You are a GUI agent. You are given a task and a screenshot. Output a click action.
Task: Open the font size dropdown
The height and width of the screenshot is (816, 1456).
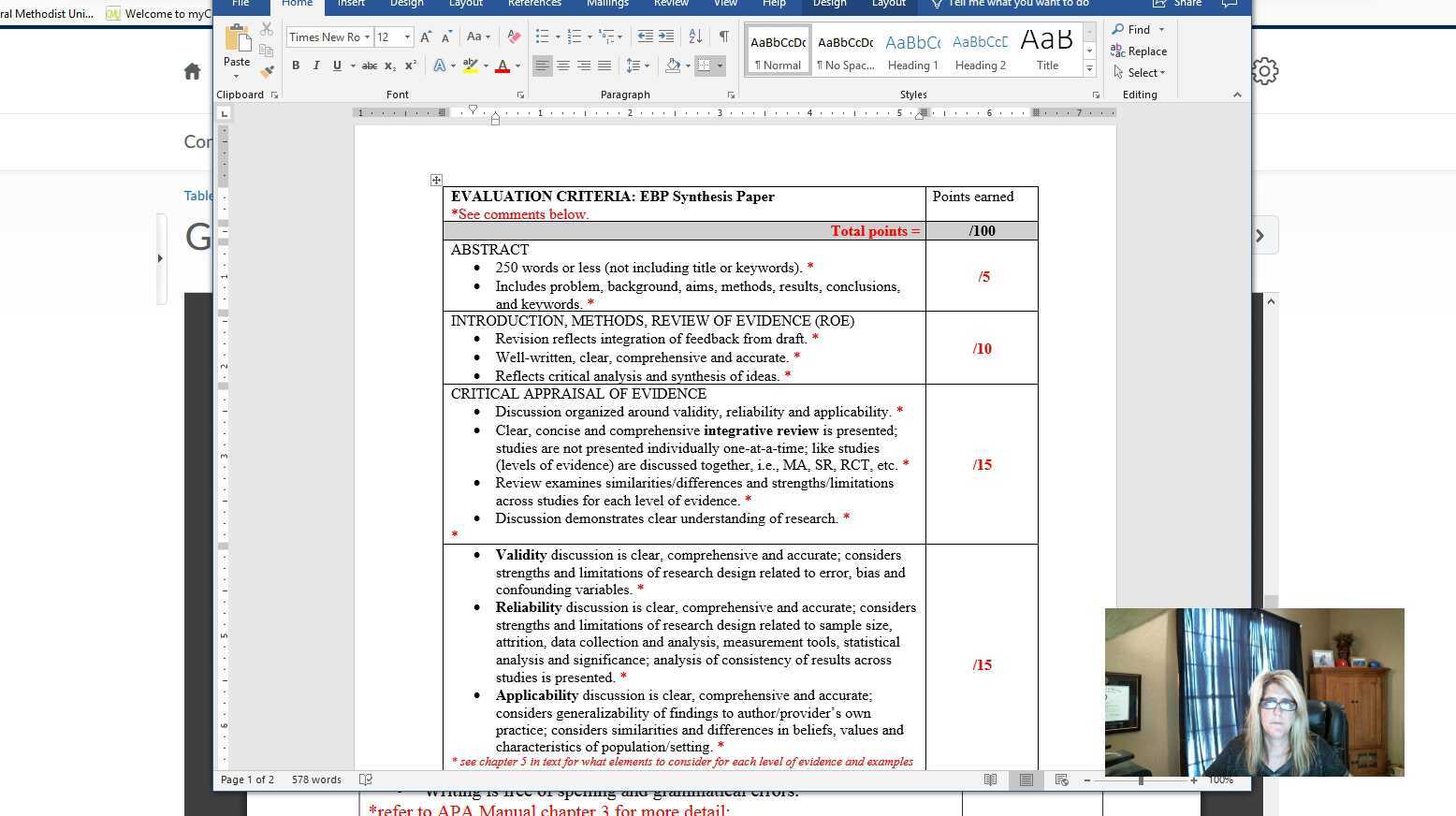coord(405,36)
